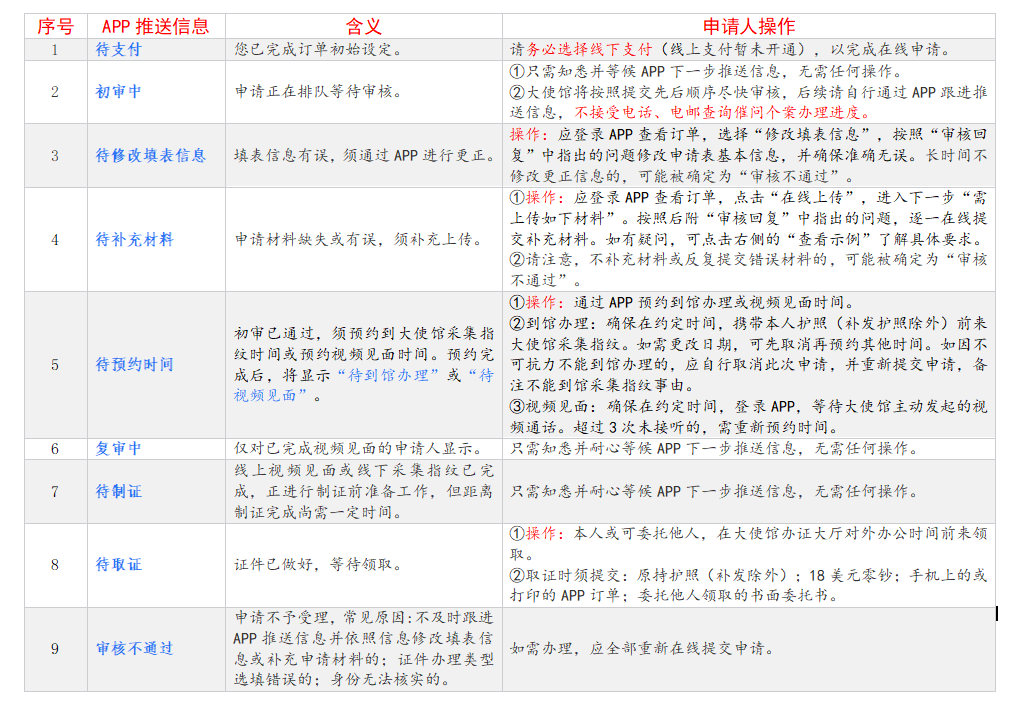Click "制证完成尚需一定时间。" in row 7

coord(319,513)
